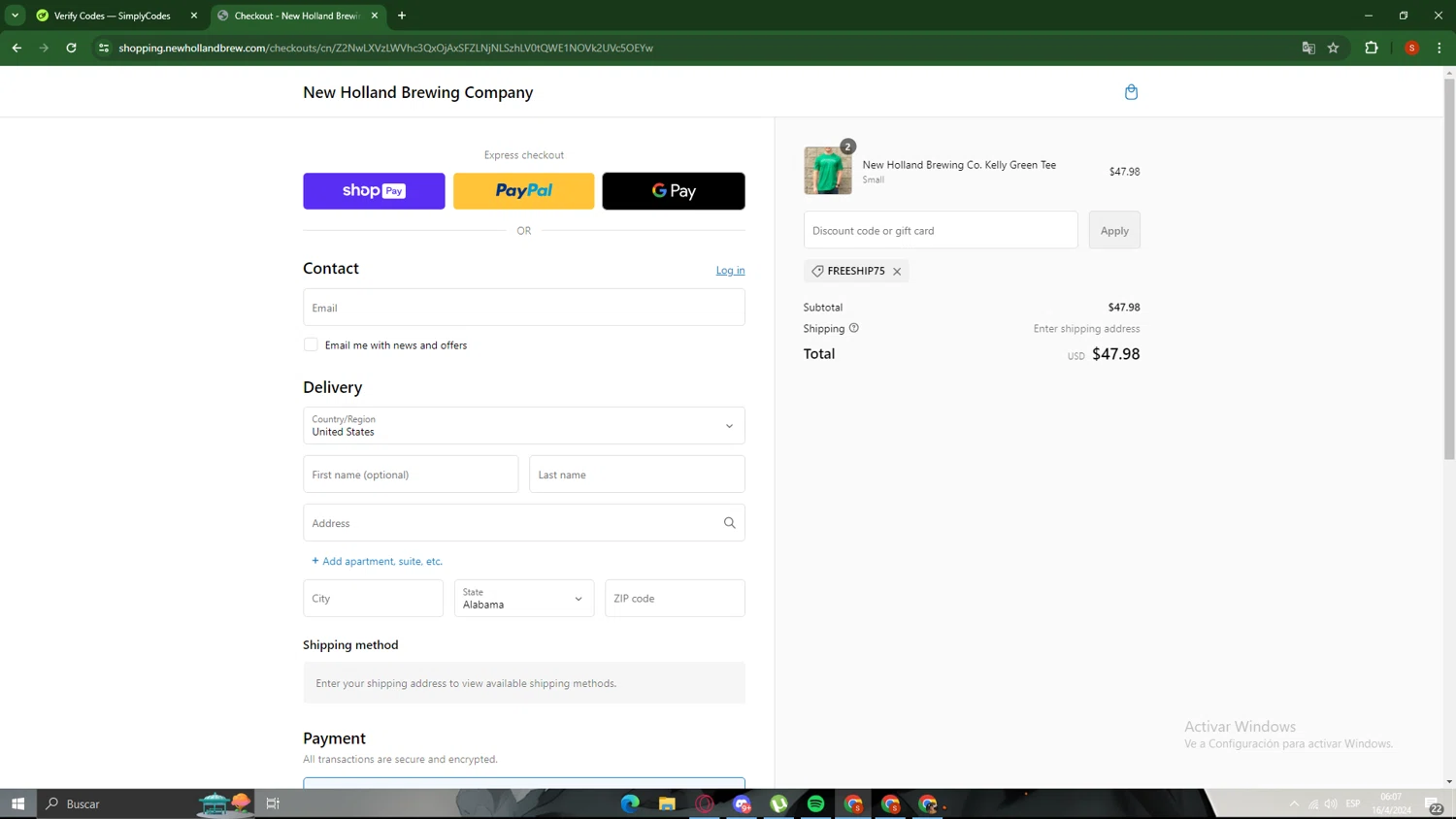Image resolution: width=1456 pixels, height=819 pixels.
Task: Remove the FREESHIP75 discount code
Action: click(x=897, y=272)
